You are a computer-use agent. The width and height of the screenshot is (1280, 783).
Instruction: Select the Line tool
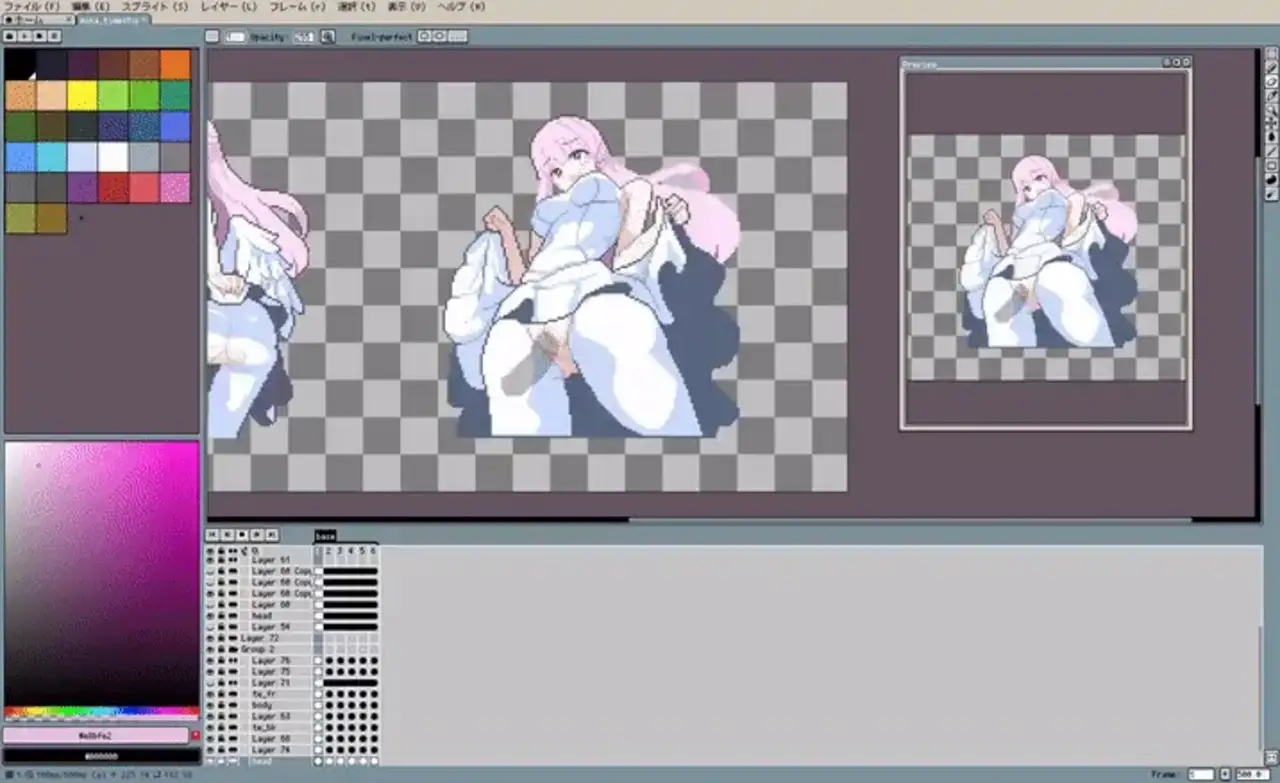(1271, 151)
